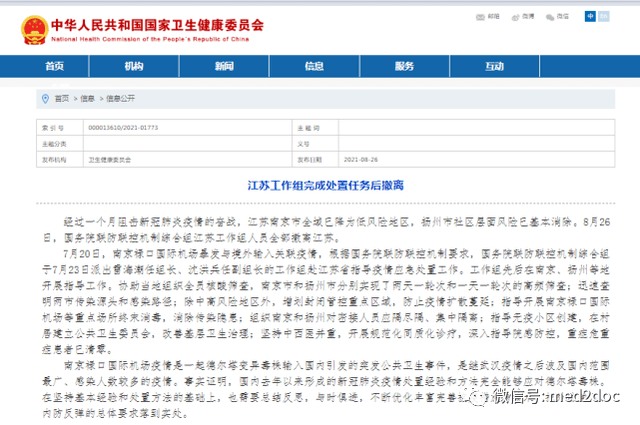
Task: Click the article title 江苏工作组完成处置任务后撤离
Action: [x=326, y=186]
